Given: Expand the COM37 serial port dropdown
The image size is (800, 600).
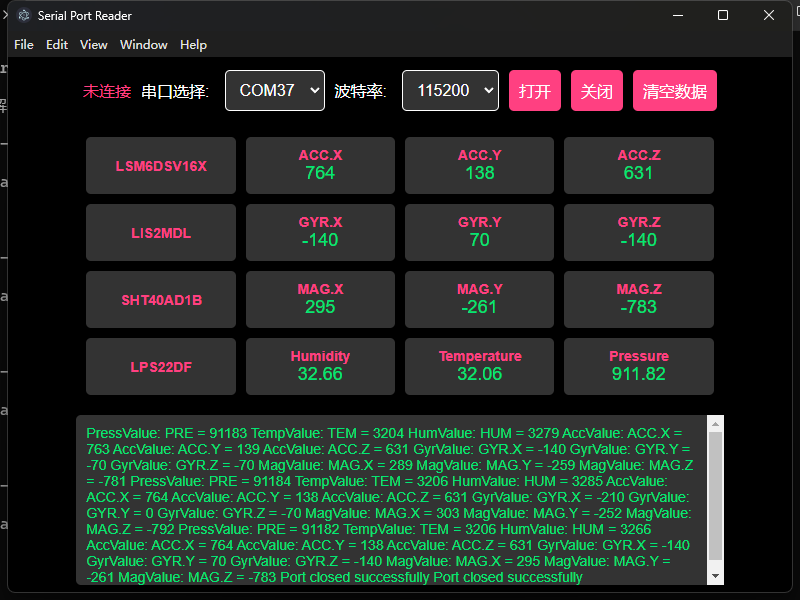Looking at the screenshot, I should click(x=275, y=90).
